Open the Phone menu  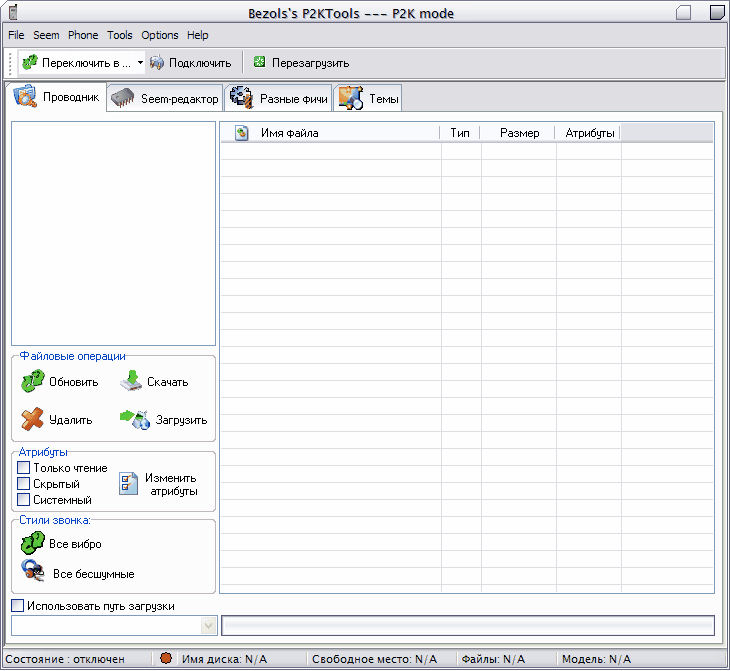coord(83,35)
